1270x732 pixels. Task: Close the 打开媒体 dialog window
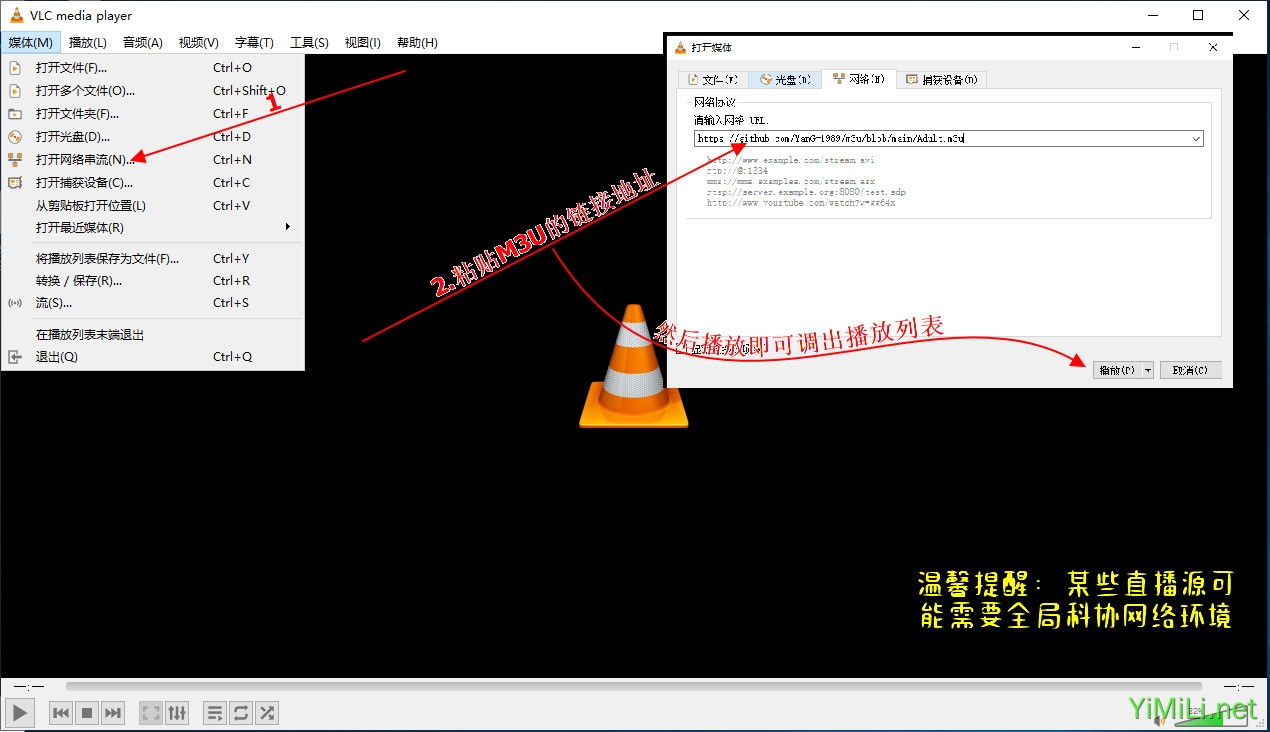pos(1213,47)
